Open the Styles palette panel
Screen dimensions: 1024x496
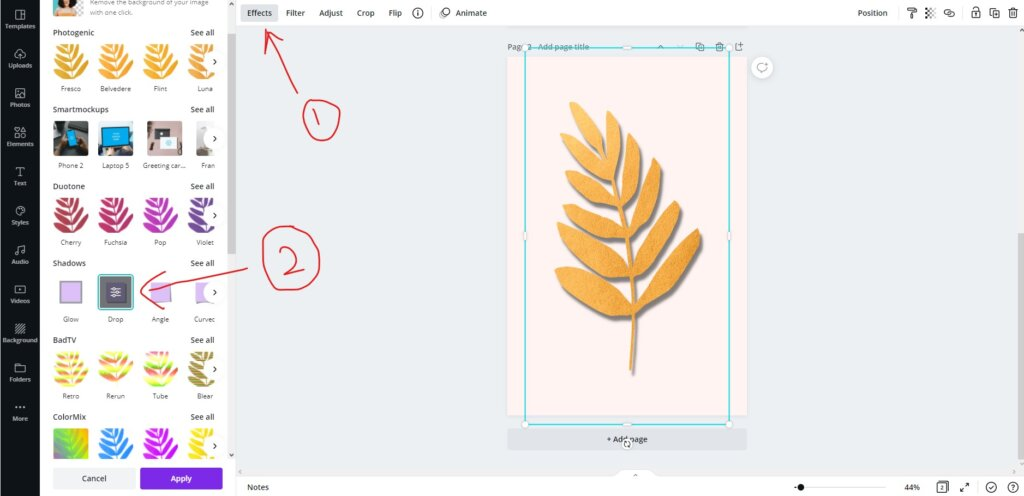(20, 215)
